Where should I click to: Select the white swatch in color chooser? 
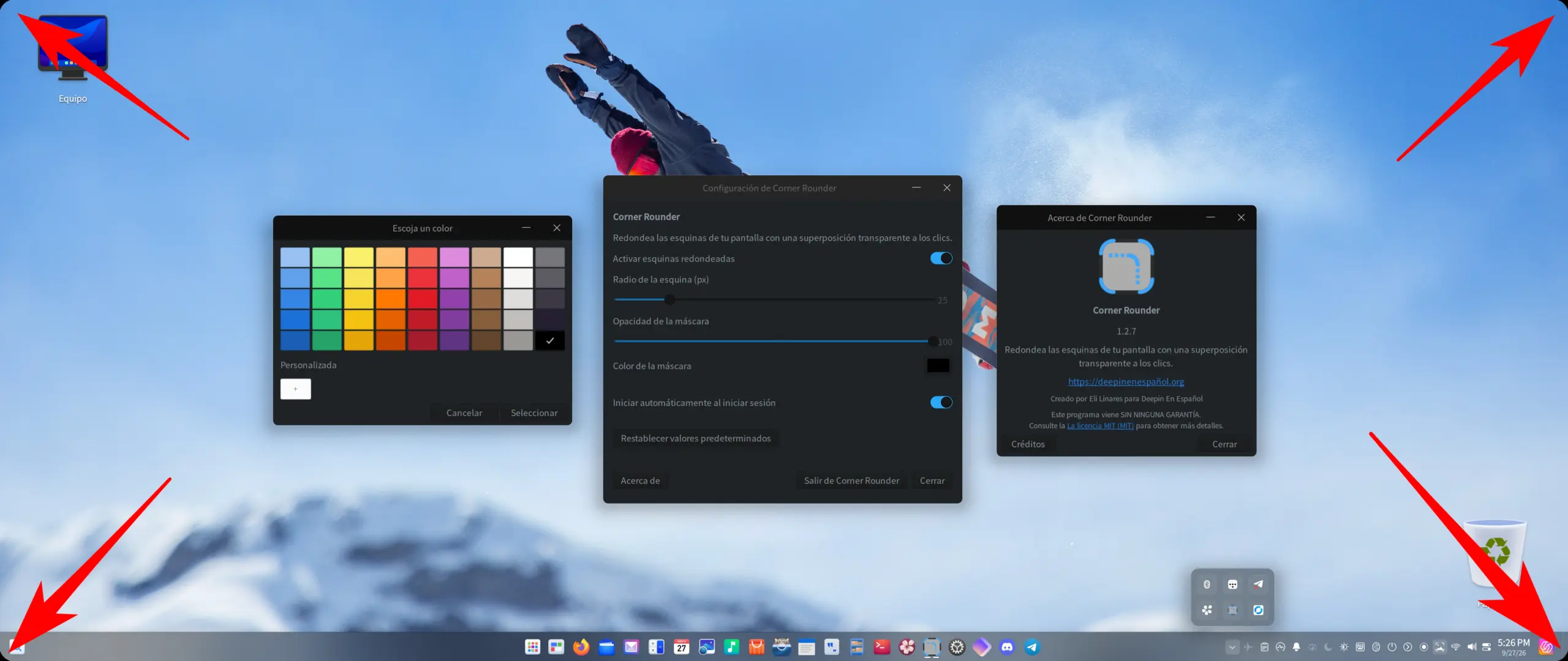tap(518, 257)
